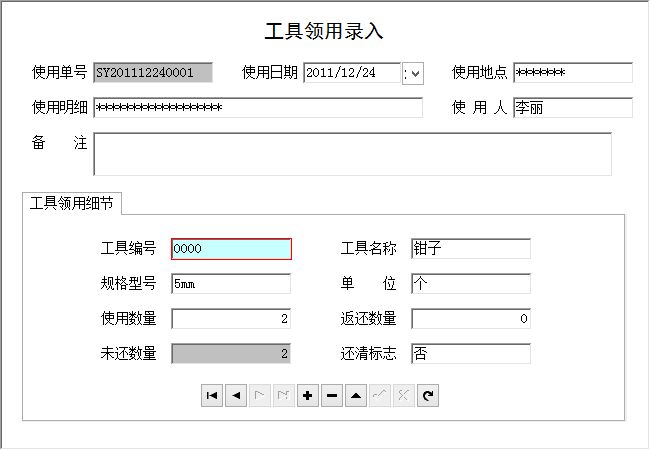
Task: Click the 返还数量 field showing 0
Action: click(x=471, y=319)
